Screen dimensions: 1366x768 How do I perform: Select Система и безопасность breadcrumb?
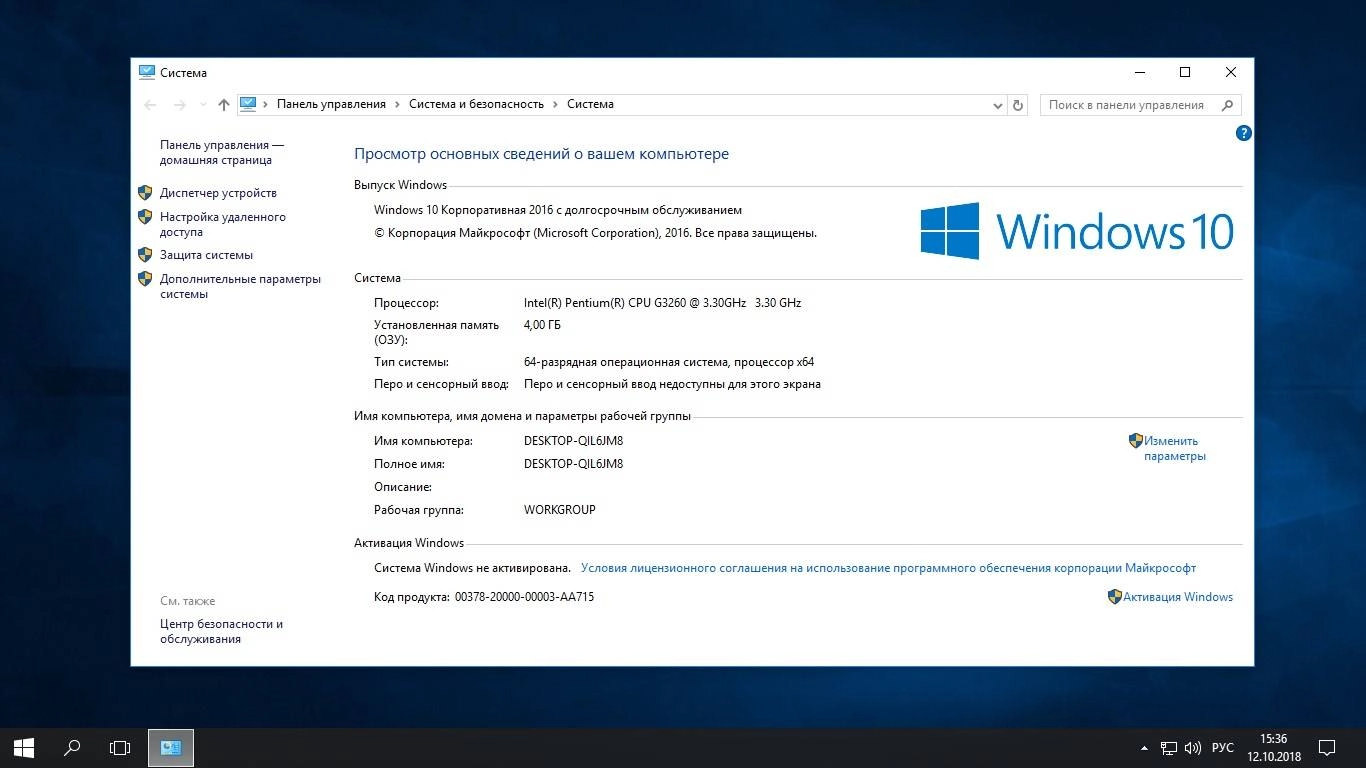point(476,104)
